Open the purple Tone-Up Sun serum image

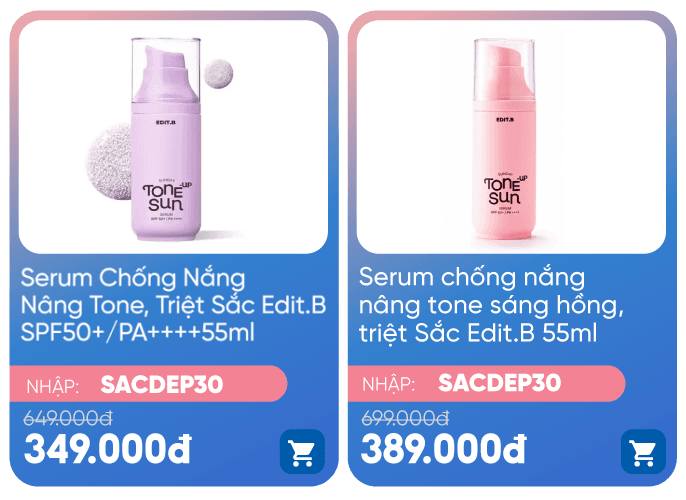click(173, 137)
